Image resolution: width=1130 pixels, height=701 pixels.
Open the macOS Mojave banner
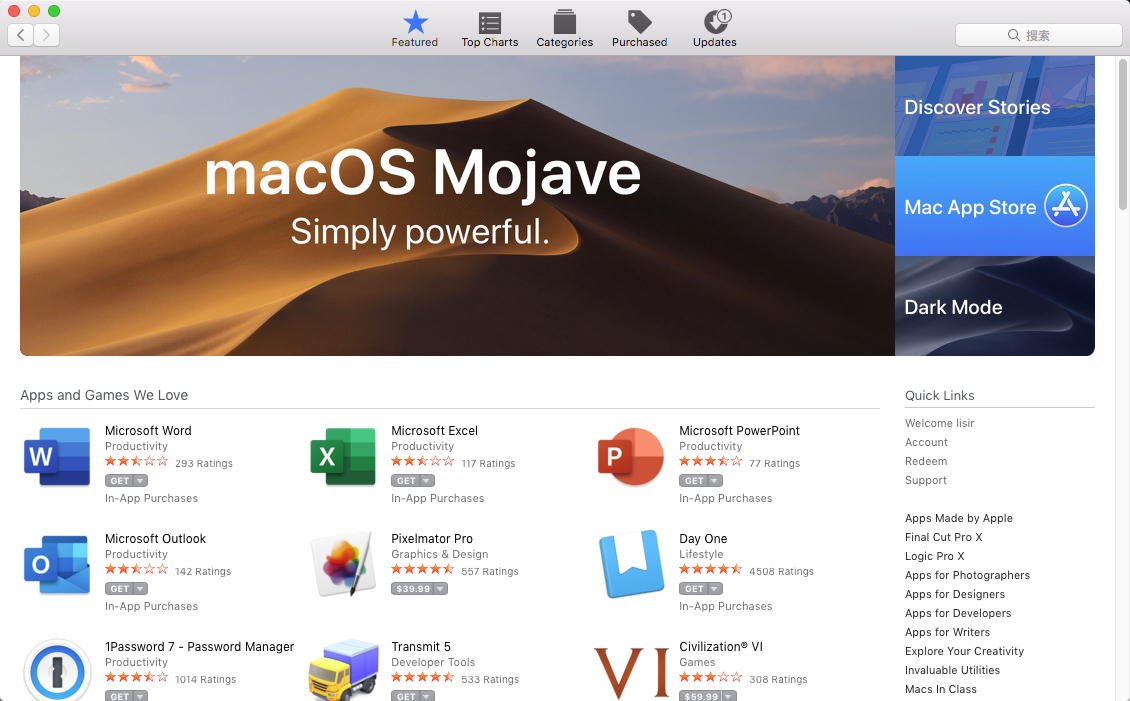(457, 206)
